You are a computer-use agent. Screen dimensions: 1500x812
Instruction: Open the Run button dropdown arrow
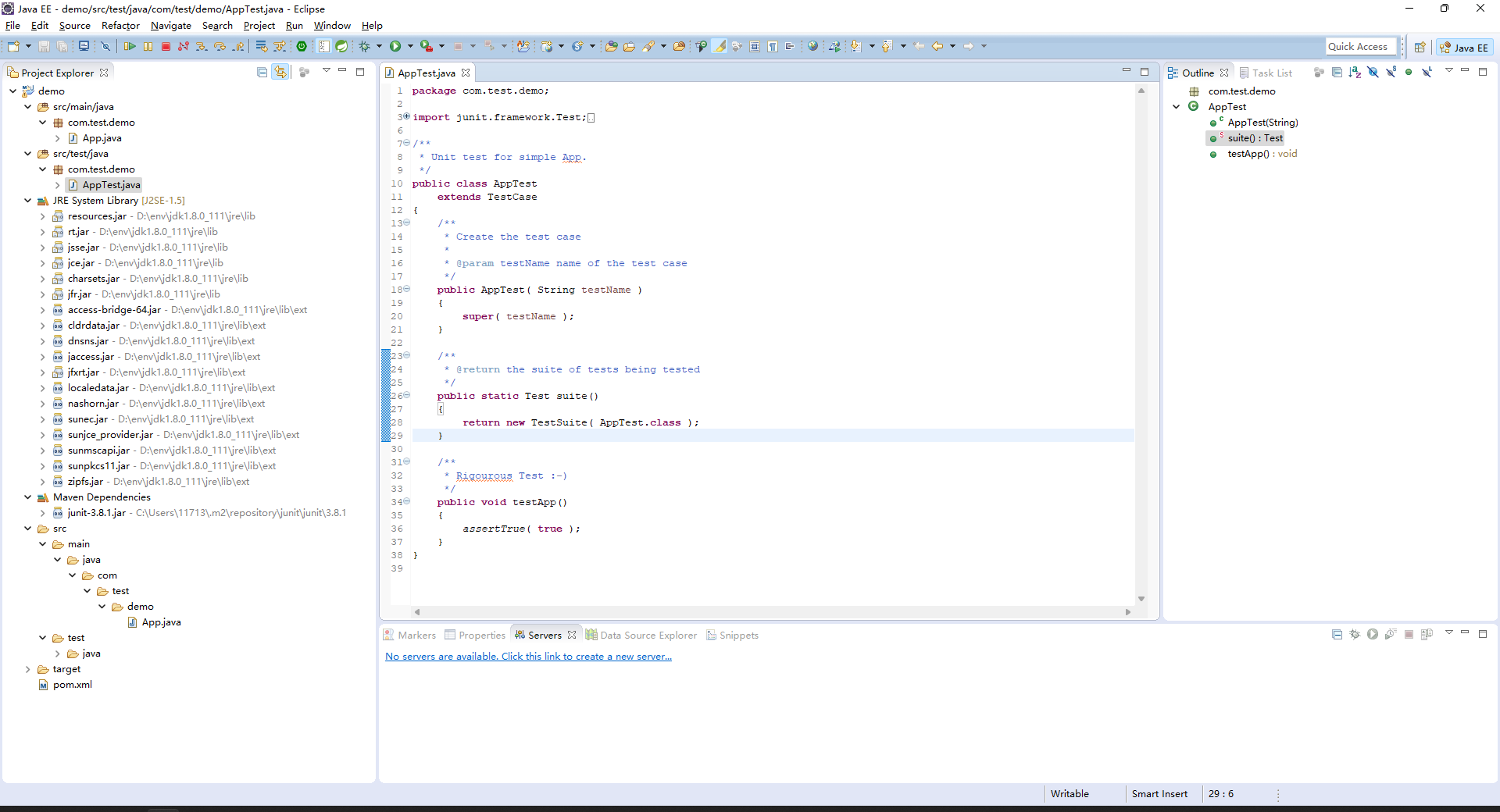410,47
